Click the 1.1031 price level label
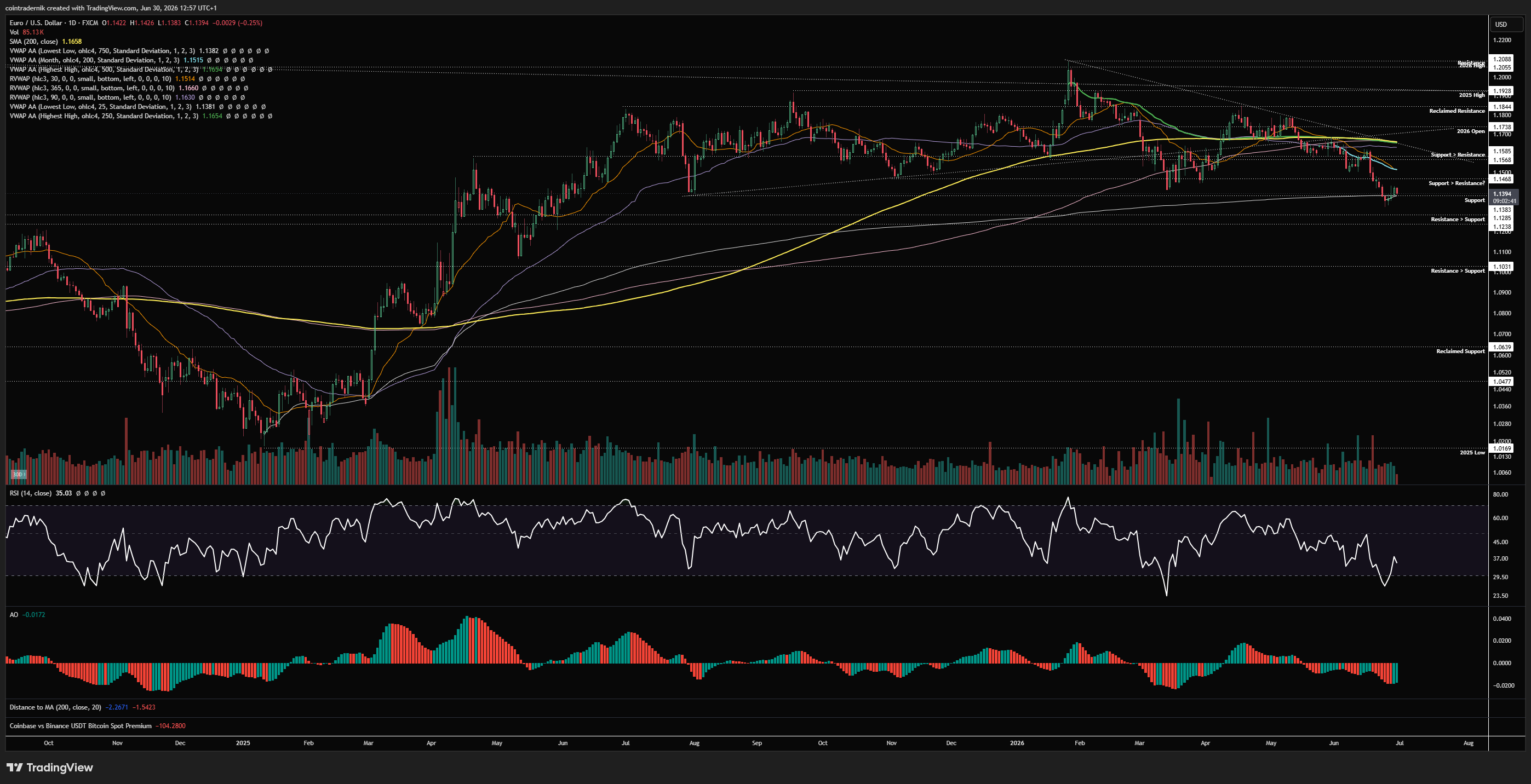Viewport: 1531px width, 784px height. [1502, 267]
